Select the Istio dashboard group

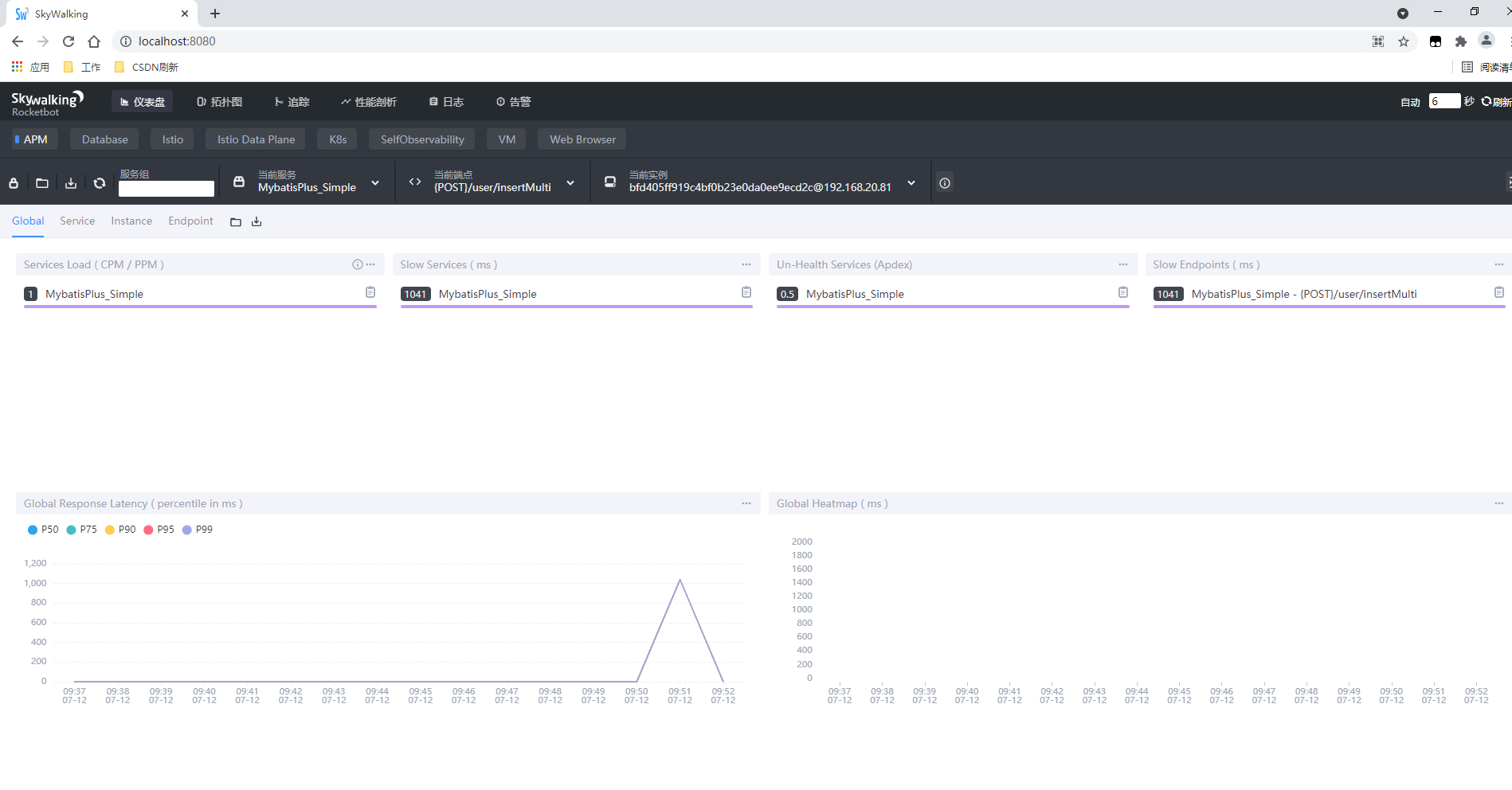point(172,139)
